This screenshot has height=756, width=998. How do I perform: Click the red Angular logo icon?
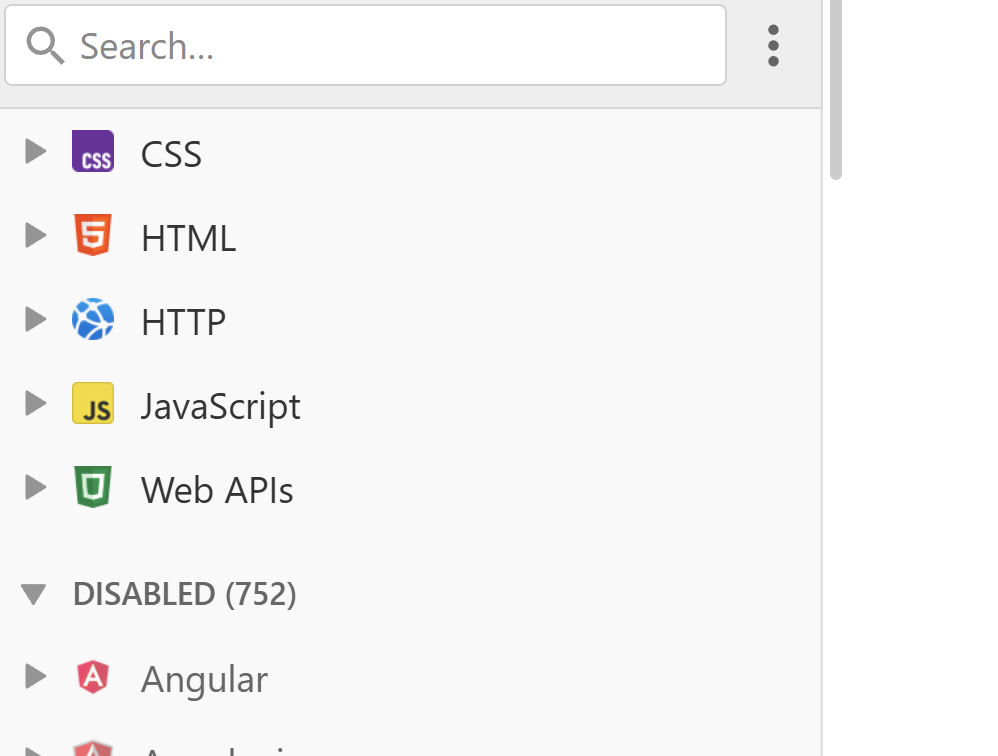tap(93, 676)
